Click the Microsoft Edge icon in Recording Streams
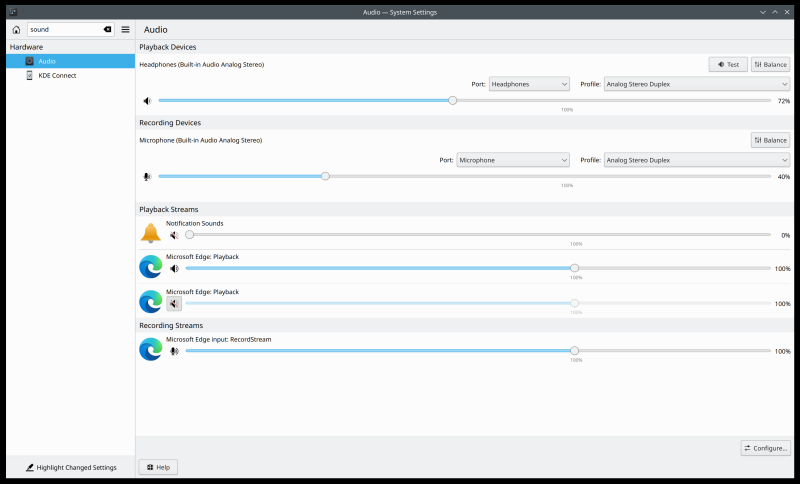 pyautogui.click(x=150, y=350)
